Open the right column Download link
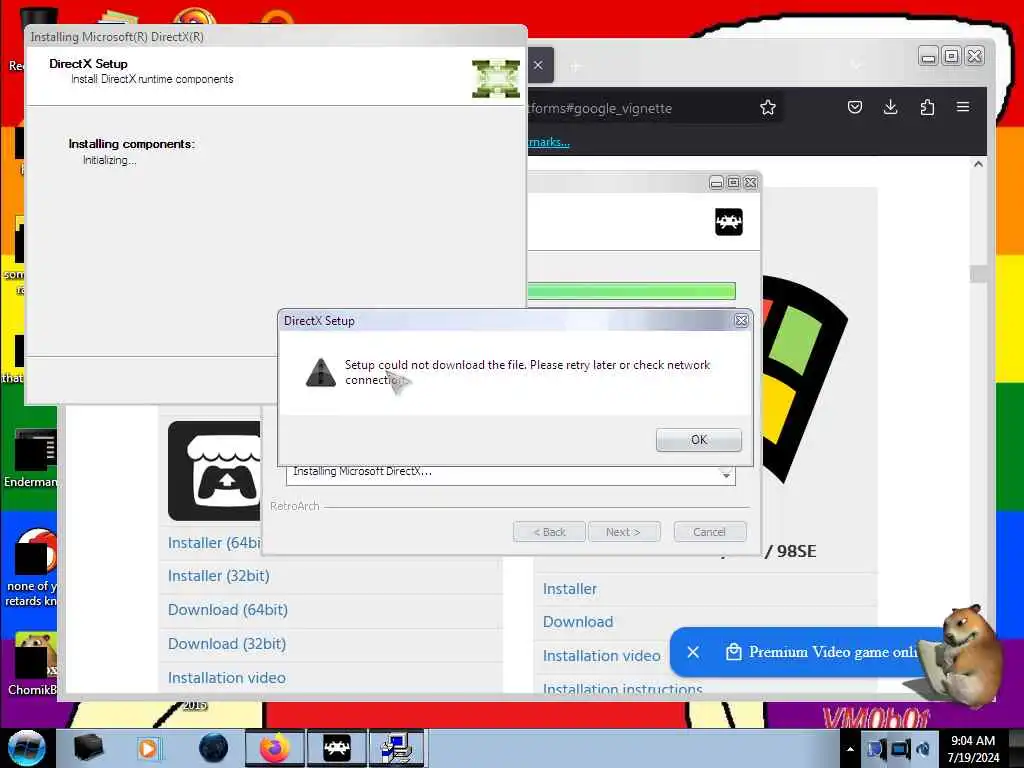This screenshot has height=768, width=1024. (578, 622)
